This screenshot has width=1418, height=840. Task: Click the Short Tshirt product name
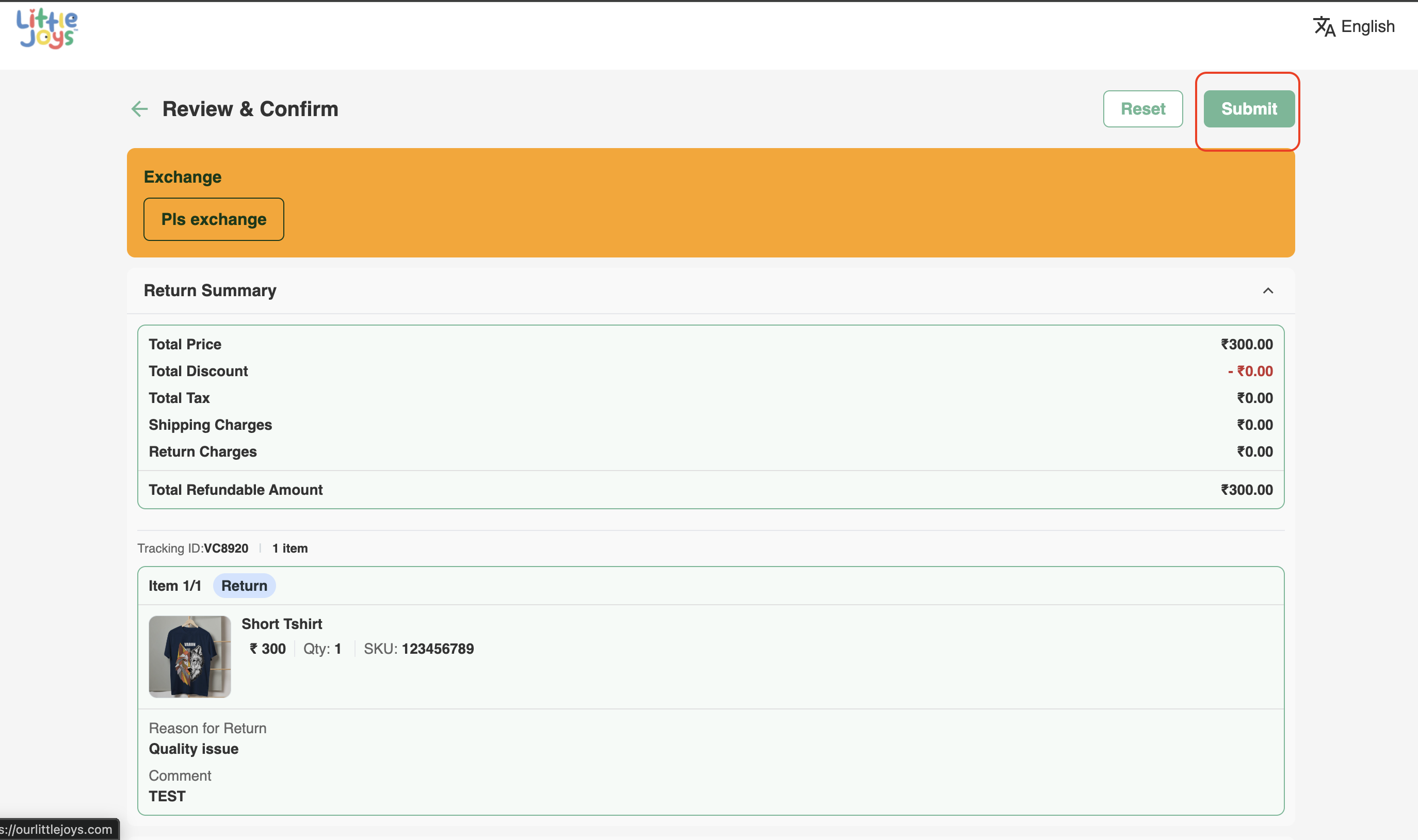pyautogui.click(x=281, y=624)
